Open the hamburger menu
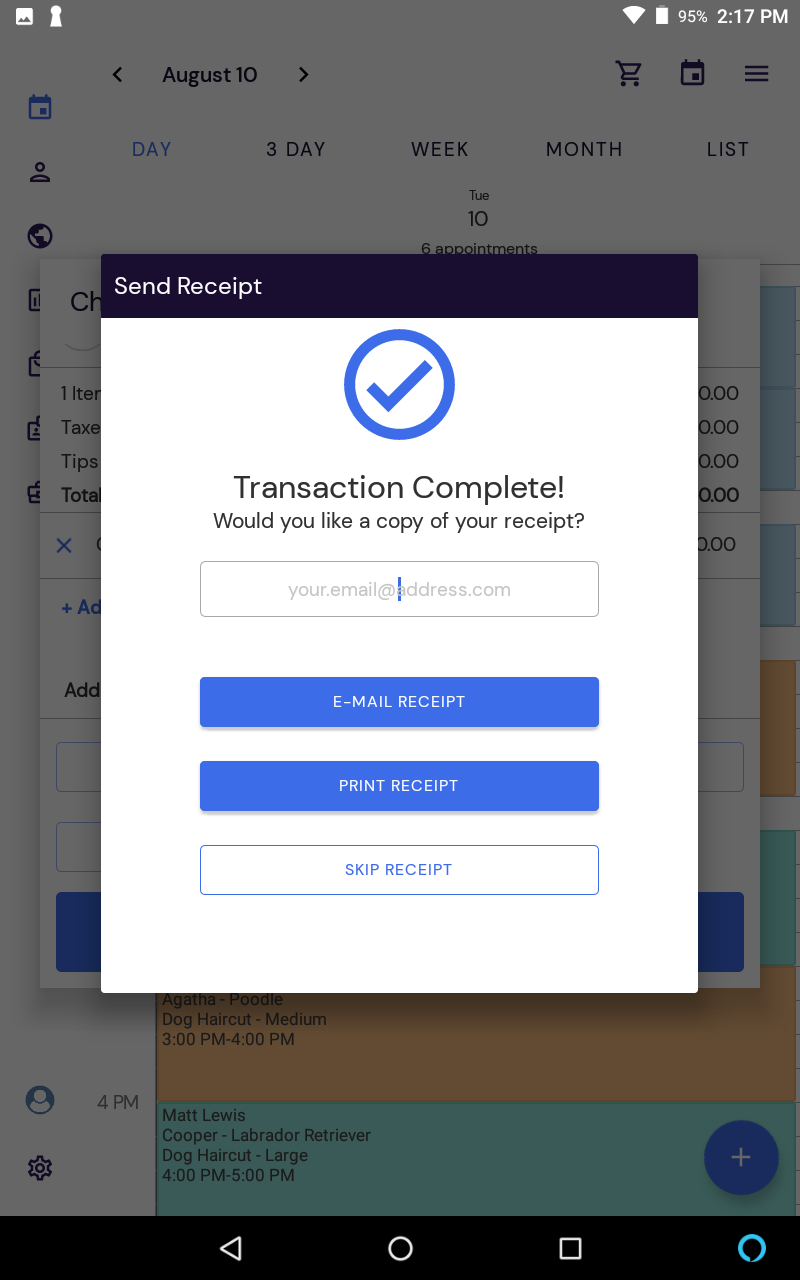 (x=756, y=74)
